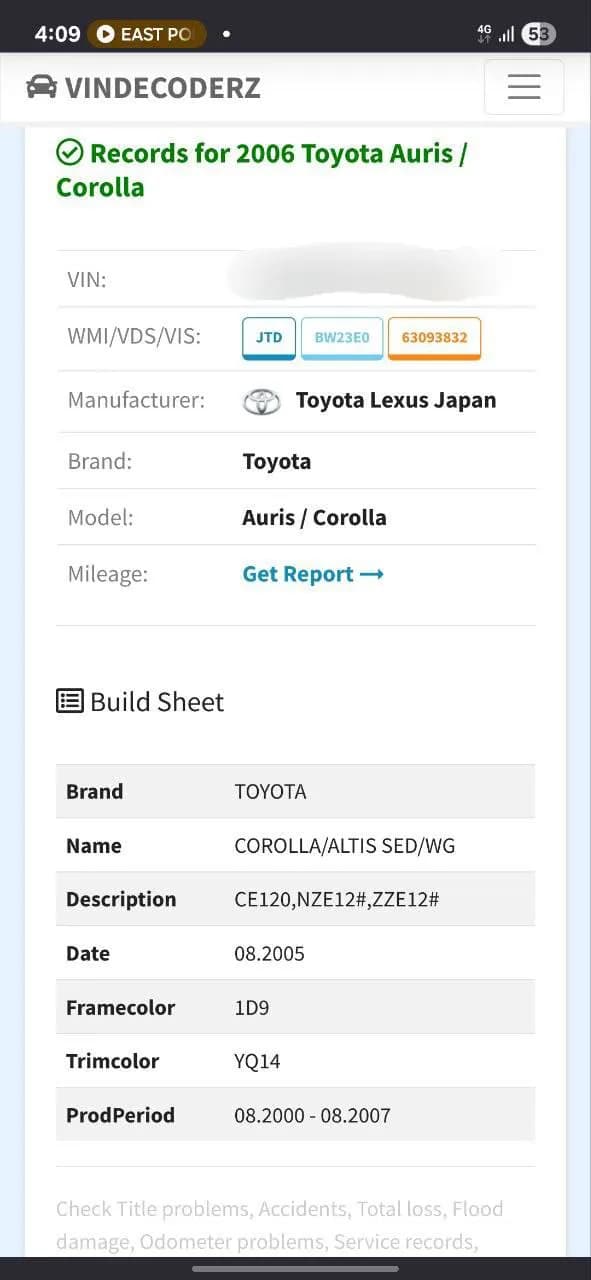This screenshot has width=591, height=1280.
Task: Click the 'Manufacturer:' label
Action: click(x=136, y=401)
